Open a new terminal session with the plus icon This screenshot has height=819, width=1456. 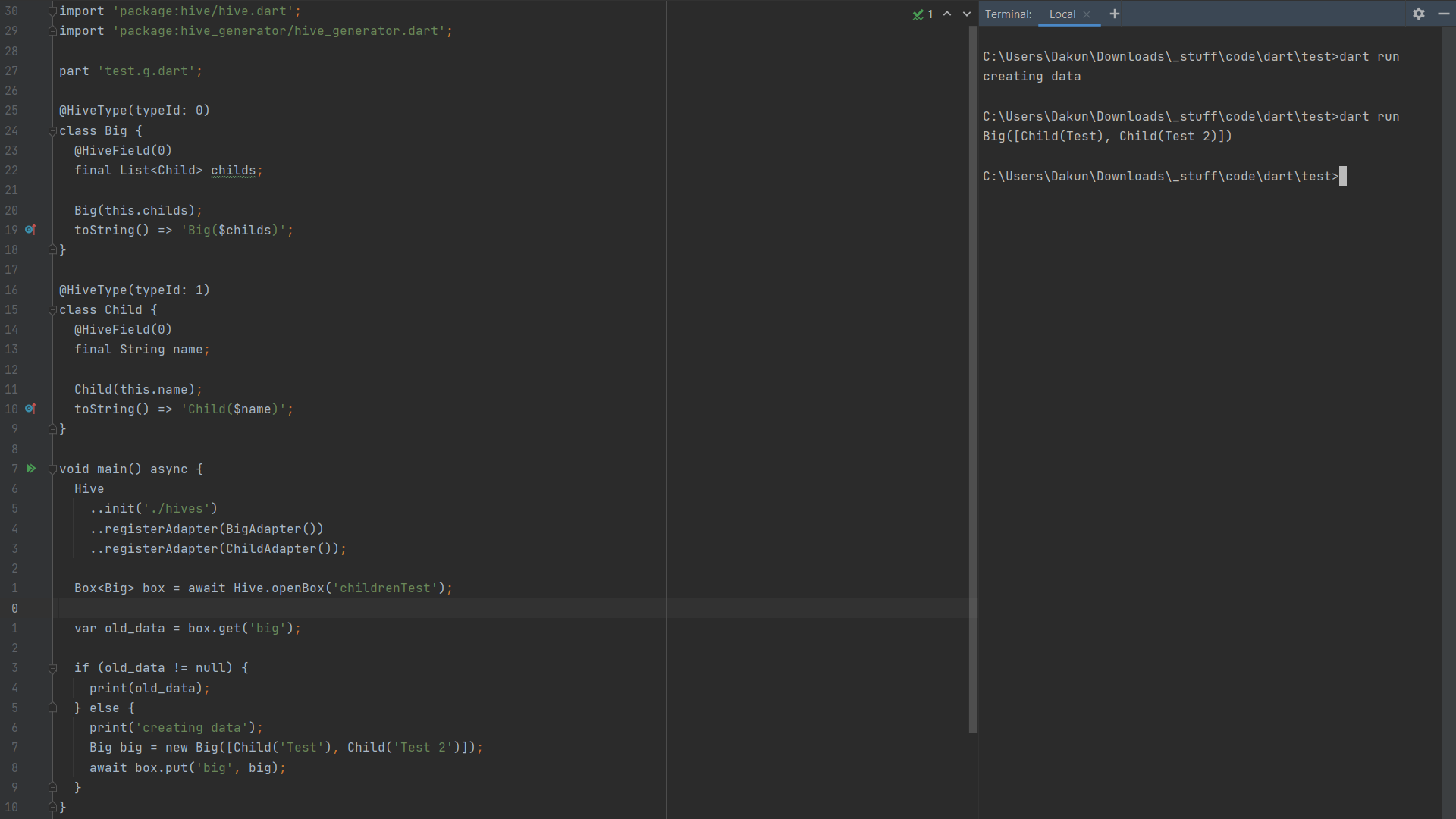(1115, 14)
